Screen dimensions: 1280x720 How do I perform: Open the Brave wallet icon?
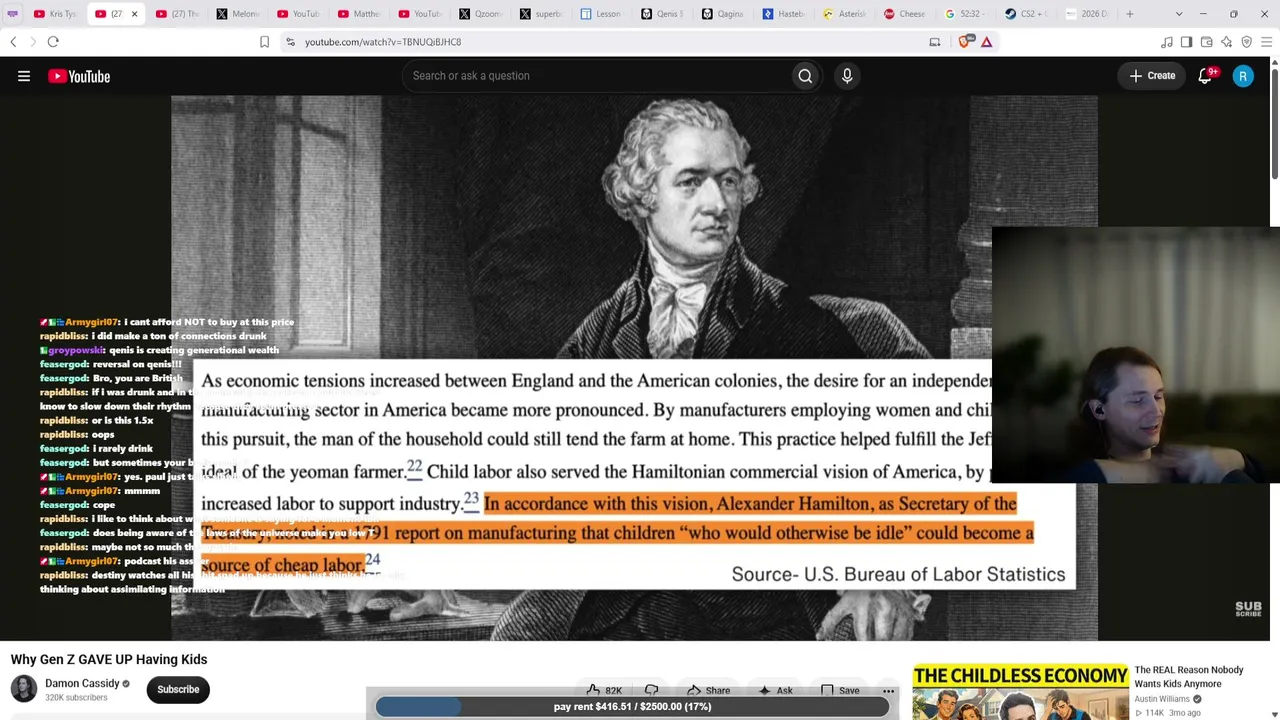1207,42
